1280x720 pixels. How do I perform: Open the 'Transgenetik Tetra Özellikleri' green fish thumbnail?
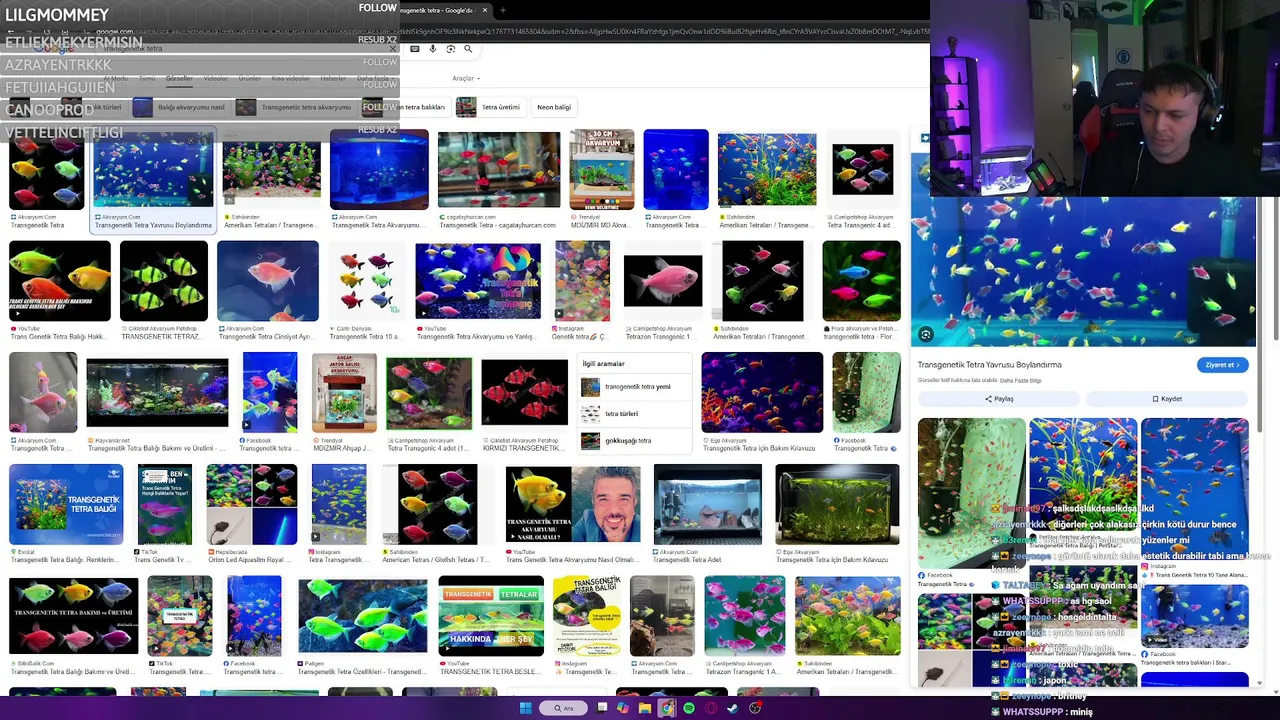tap(363, 616)
